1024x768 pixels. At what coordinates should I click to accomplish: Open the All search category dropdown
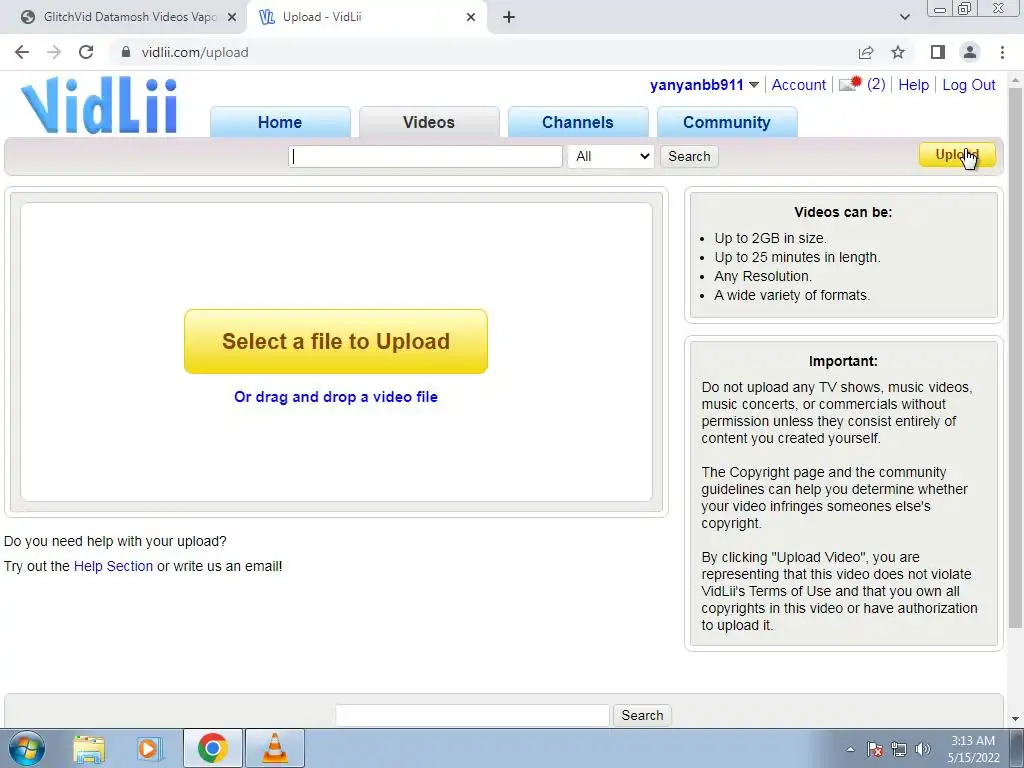611,156
